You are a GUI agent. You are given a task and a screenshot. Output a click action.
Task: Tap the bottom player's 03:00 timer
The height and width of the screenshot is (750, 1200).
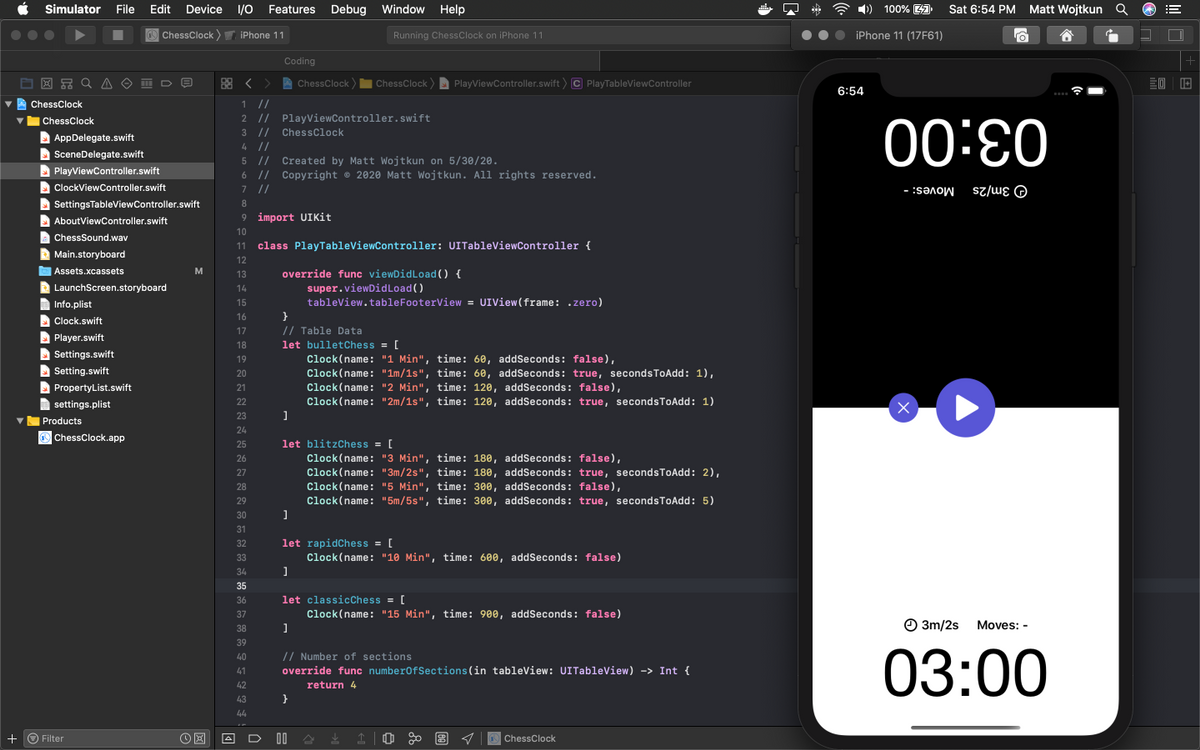965,674
